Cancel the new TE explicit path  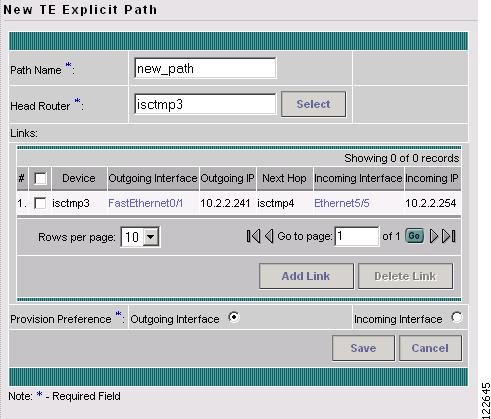tap(430, 348)
